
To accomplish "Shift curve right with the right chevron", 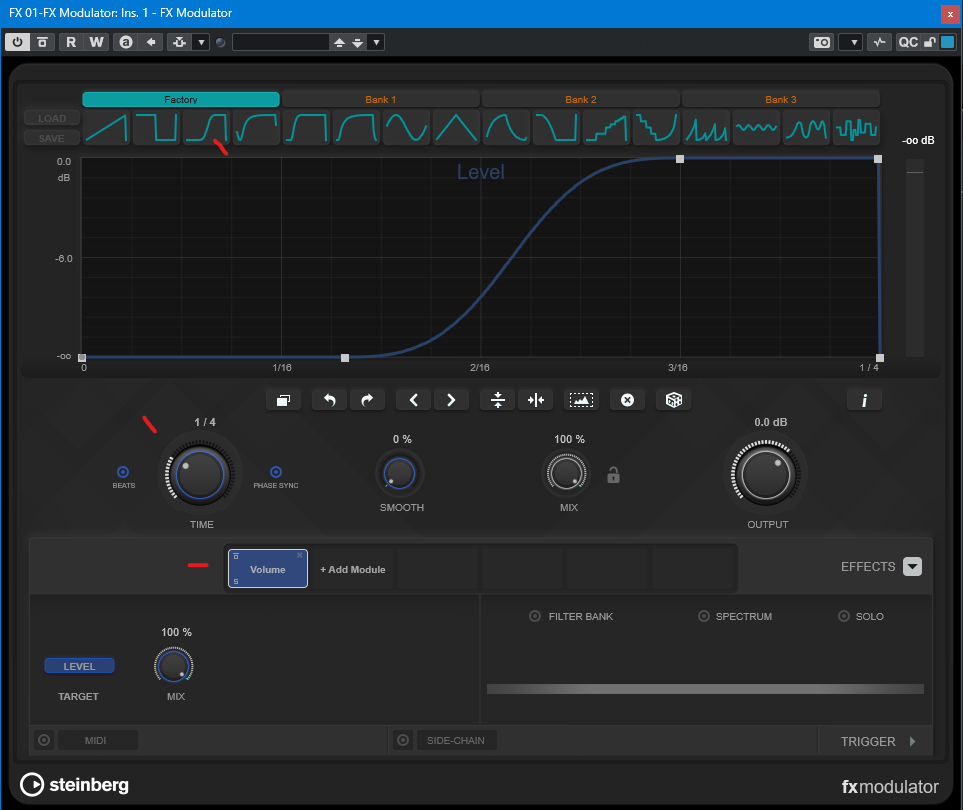I will (451, 400).
